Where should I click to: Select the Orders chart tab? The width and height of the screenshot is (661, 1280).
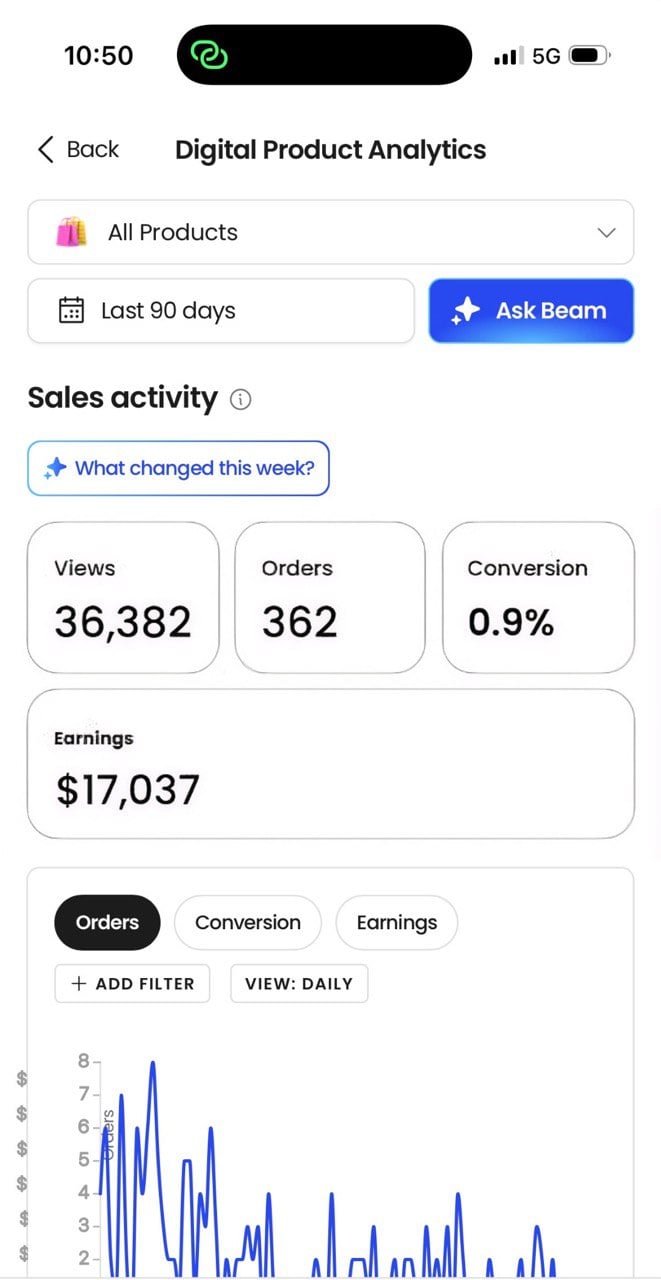[x=107, y=922]
